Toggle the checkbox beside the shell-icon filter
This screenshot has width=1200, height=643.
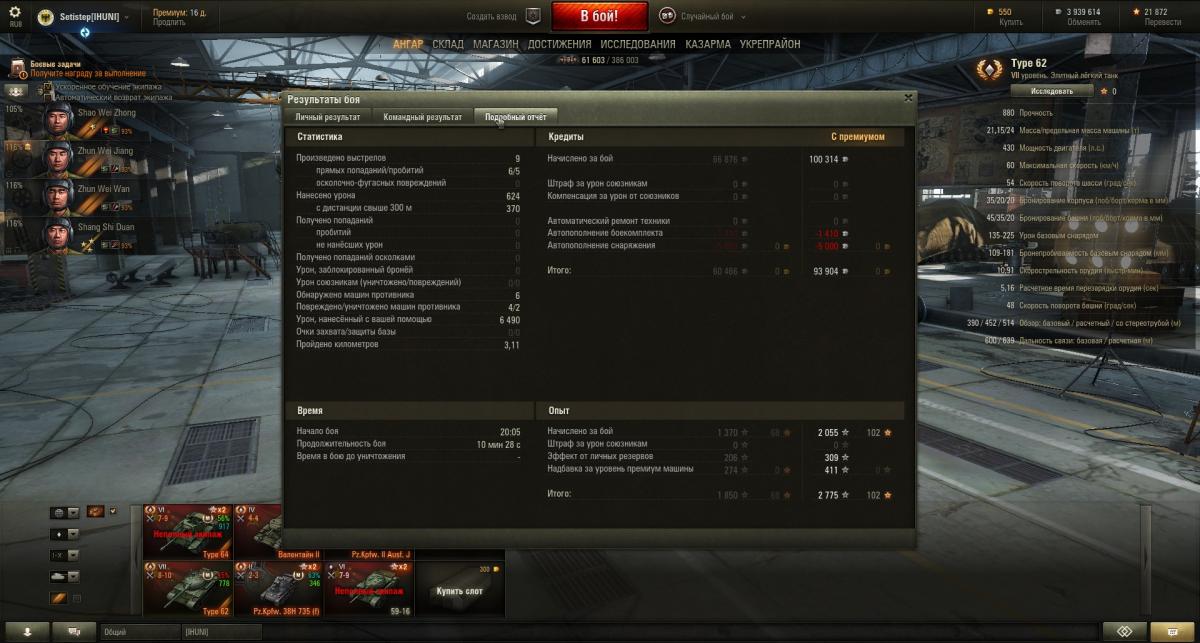(77, 599)
